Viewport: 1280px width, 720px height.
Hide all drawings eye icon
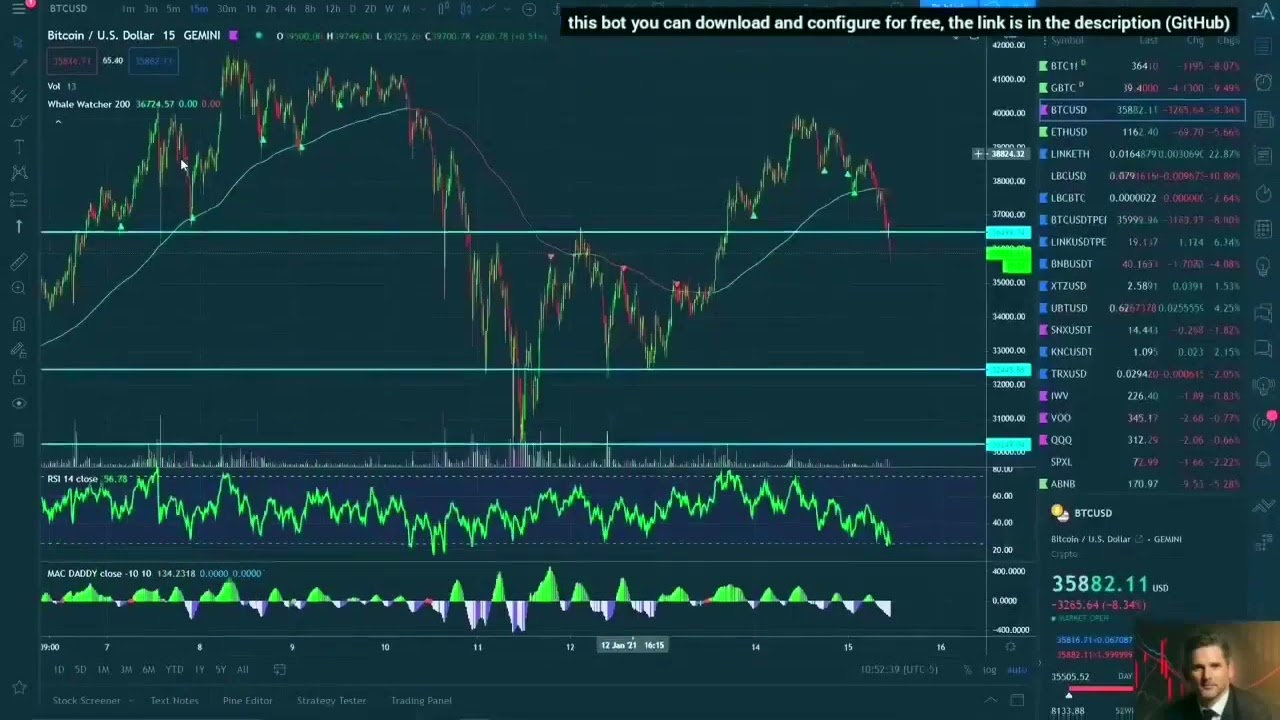click(x=18, y=403)
